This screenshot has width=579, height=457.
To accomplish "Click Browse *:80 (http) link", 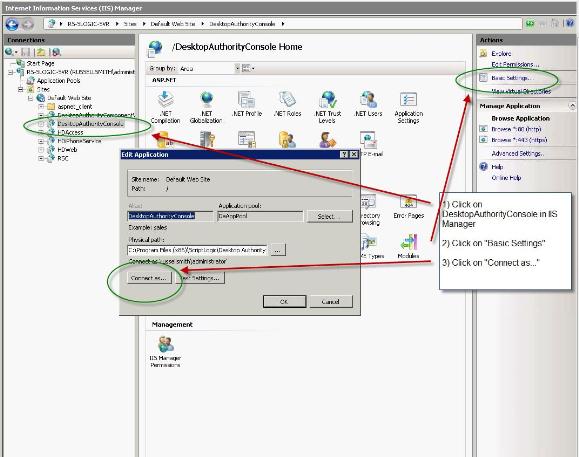I will point(516,129).
